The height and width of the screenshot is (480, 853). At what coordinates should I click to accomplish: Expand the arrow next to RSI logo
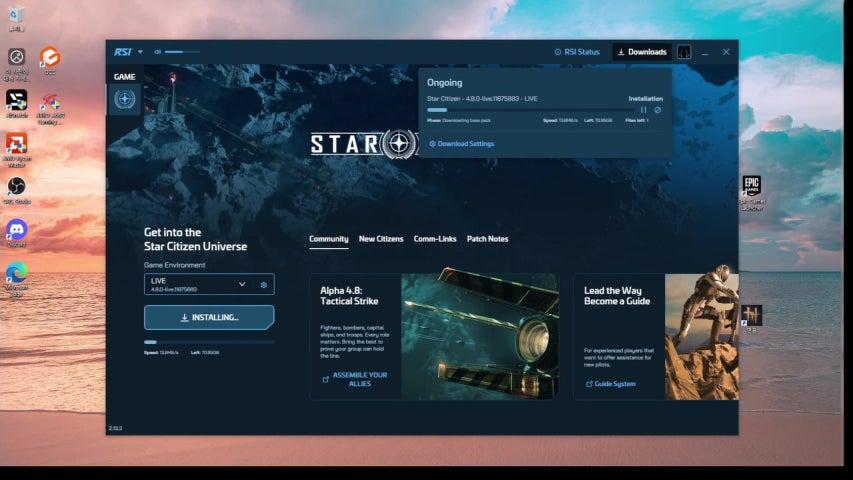pos(140,52)
